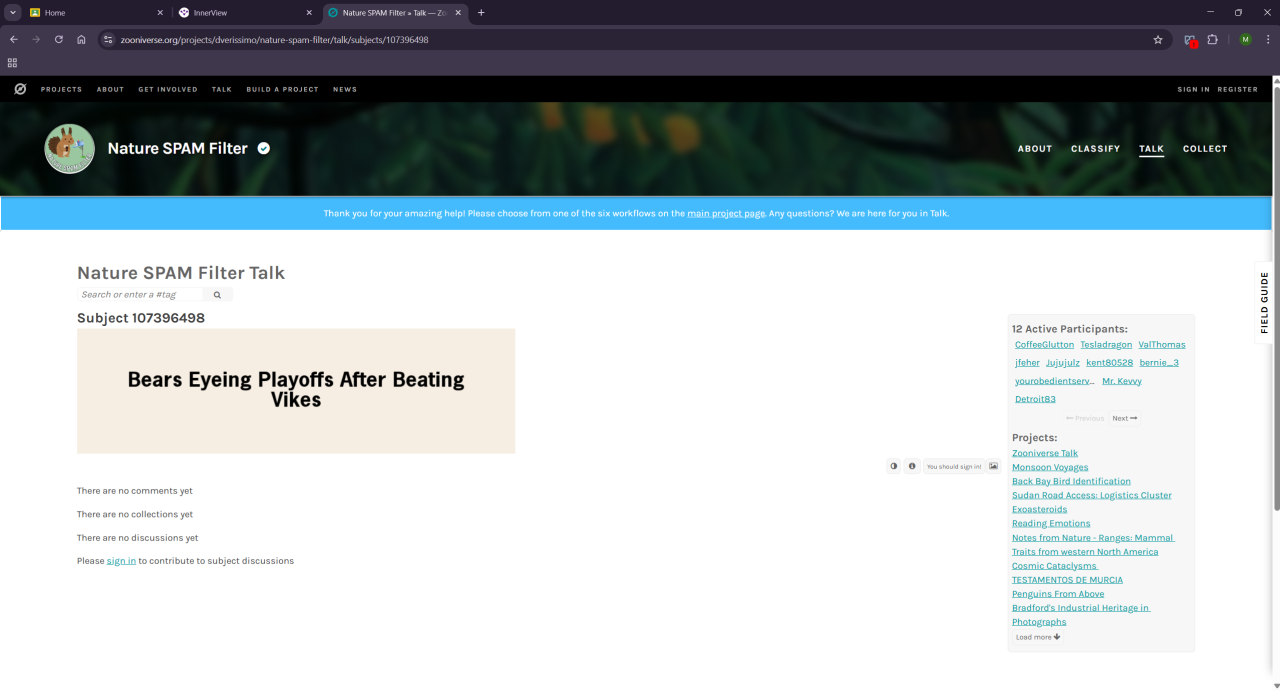Open the Nature SPAM Filter squirrel avatar
The image size is (1280, 691).
pyautogui.click(x=70, y=149)
